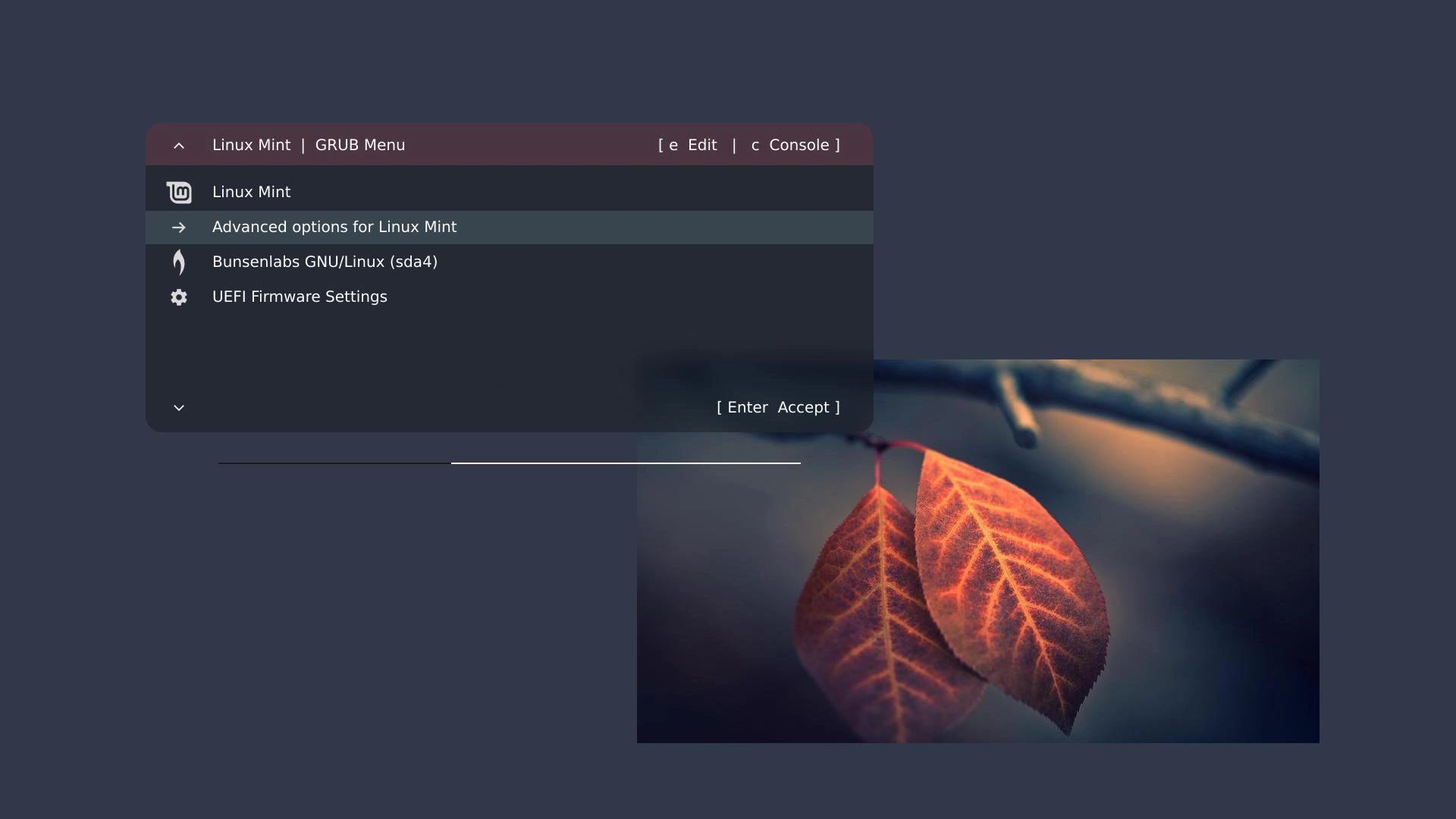
Task: Click the 'c Console' hint
Action: [x=790, y=145]
